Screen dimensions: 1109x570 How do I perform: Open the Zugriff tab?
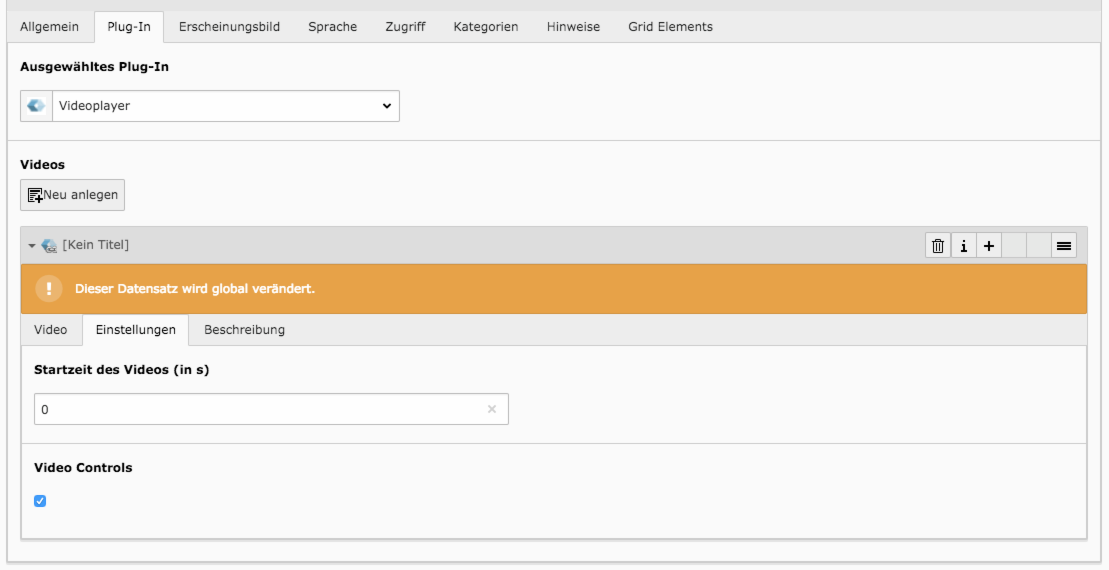405,27
